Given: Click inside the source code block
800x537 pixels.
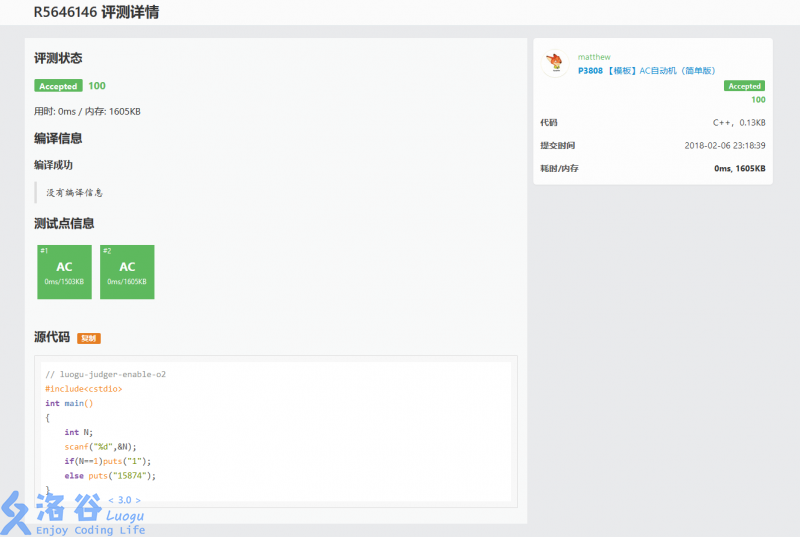Looking at the screenshot, I should click(275, 430).
